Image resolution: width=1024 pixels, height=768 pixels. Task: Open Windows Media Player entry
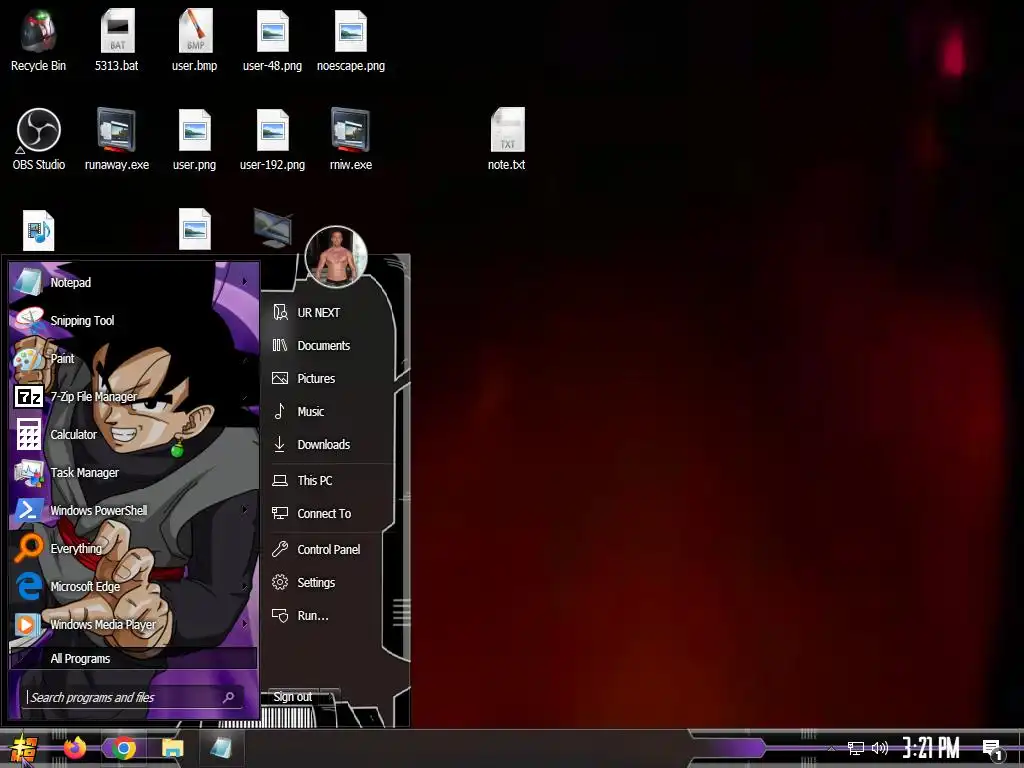[134, 624]
